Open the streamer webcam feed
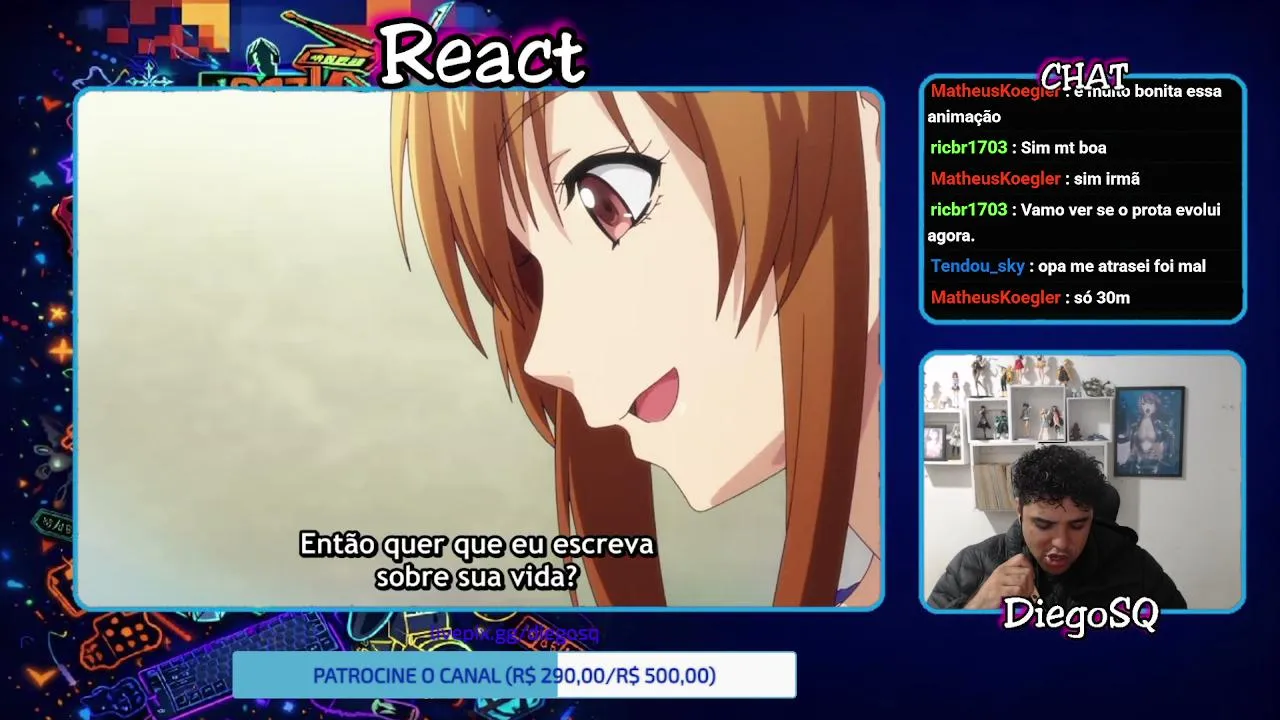 pyautogui.click(x=1083, y=481)
